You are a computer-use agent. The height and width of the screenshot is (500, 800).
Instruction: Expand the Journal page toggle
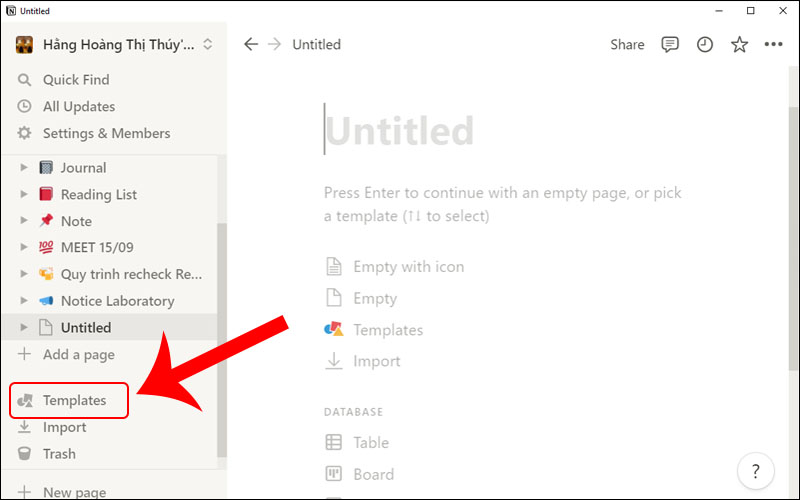(x=25, y=168)
